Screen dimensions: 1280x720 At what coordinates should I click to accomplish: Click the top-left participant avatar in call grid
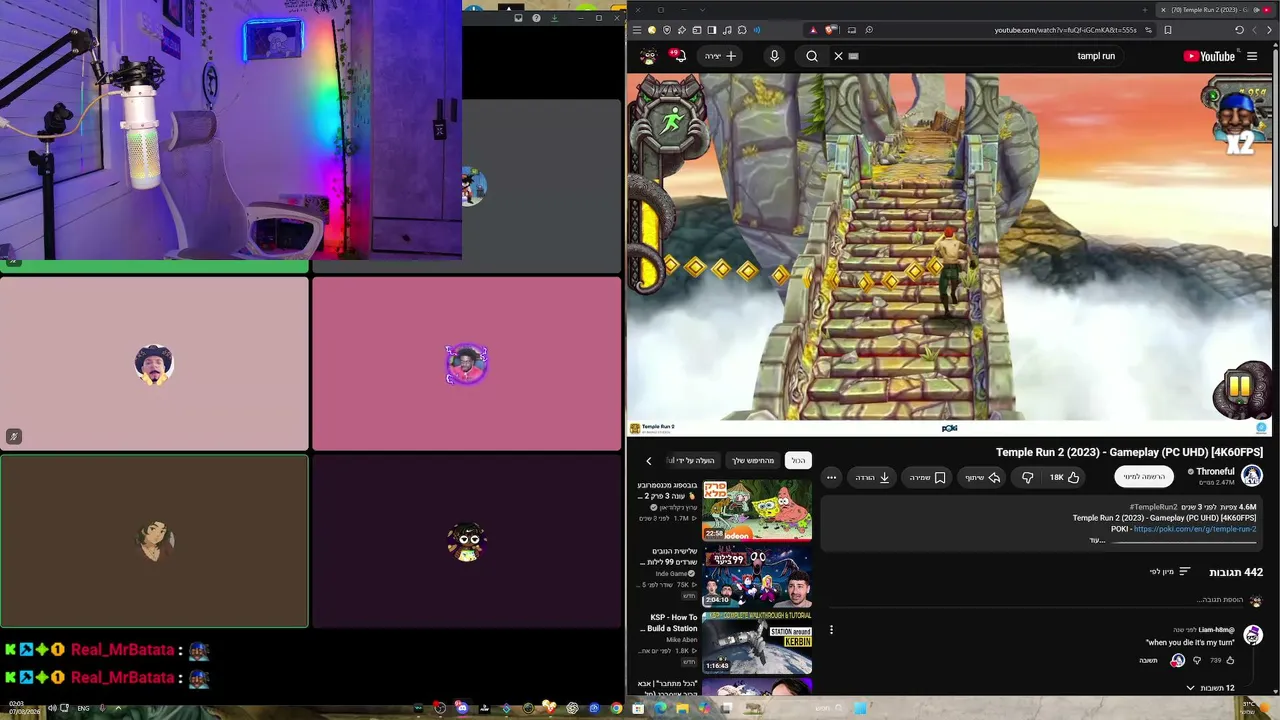154,364
